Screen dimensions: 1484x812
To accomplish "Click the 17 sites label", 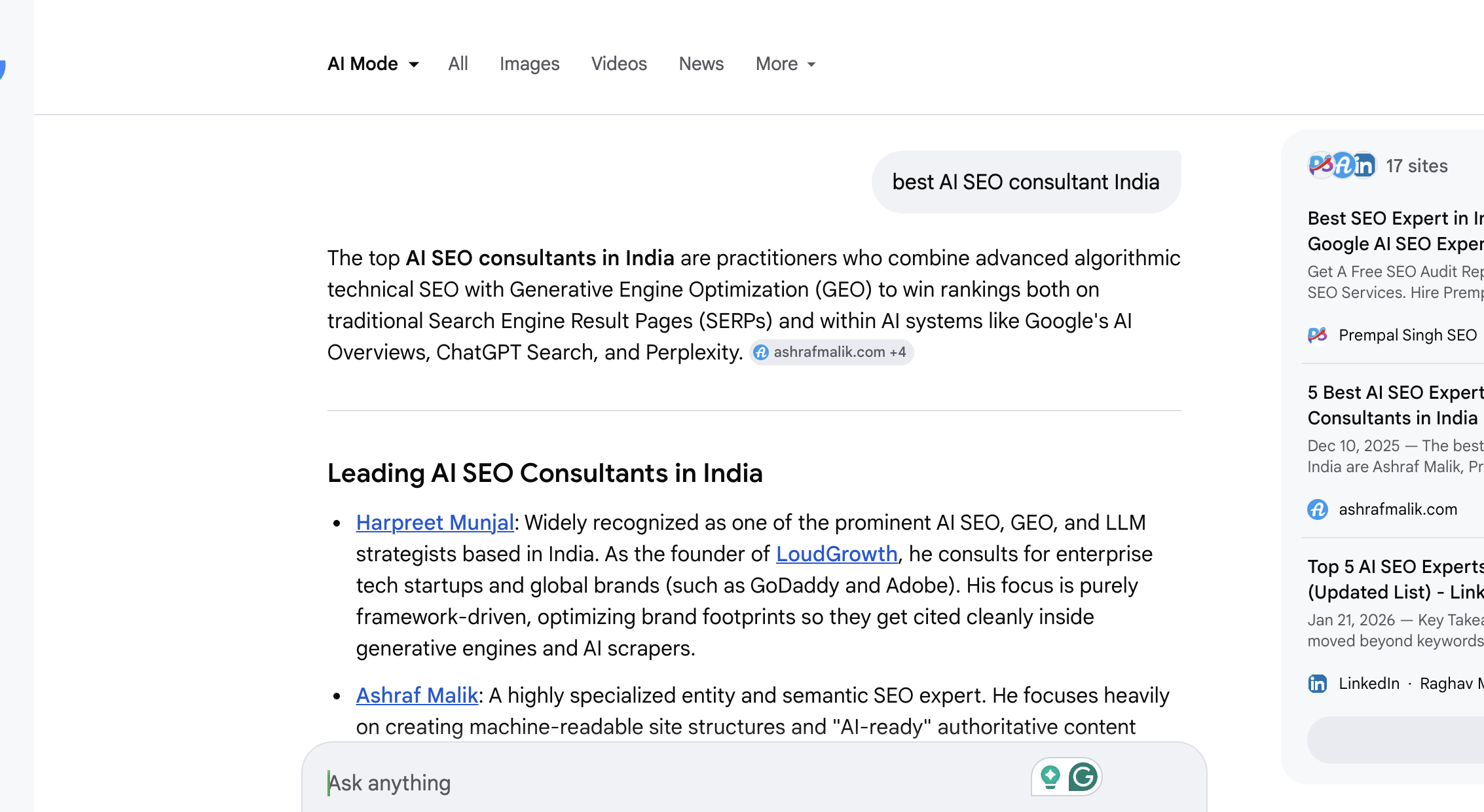I will coord(1417,166).
